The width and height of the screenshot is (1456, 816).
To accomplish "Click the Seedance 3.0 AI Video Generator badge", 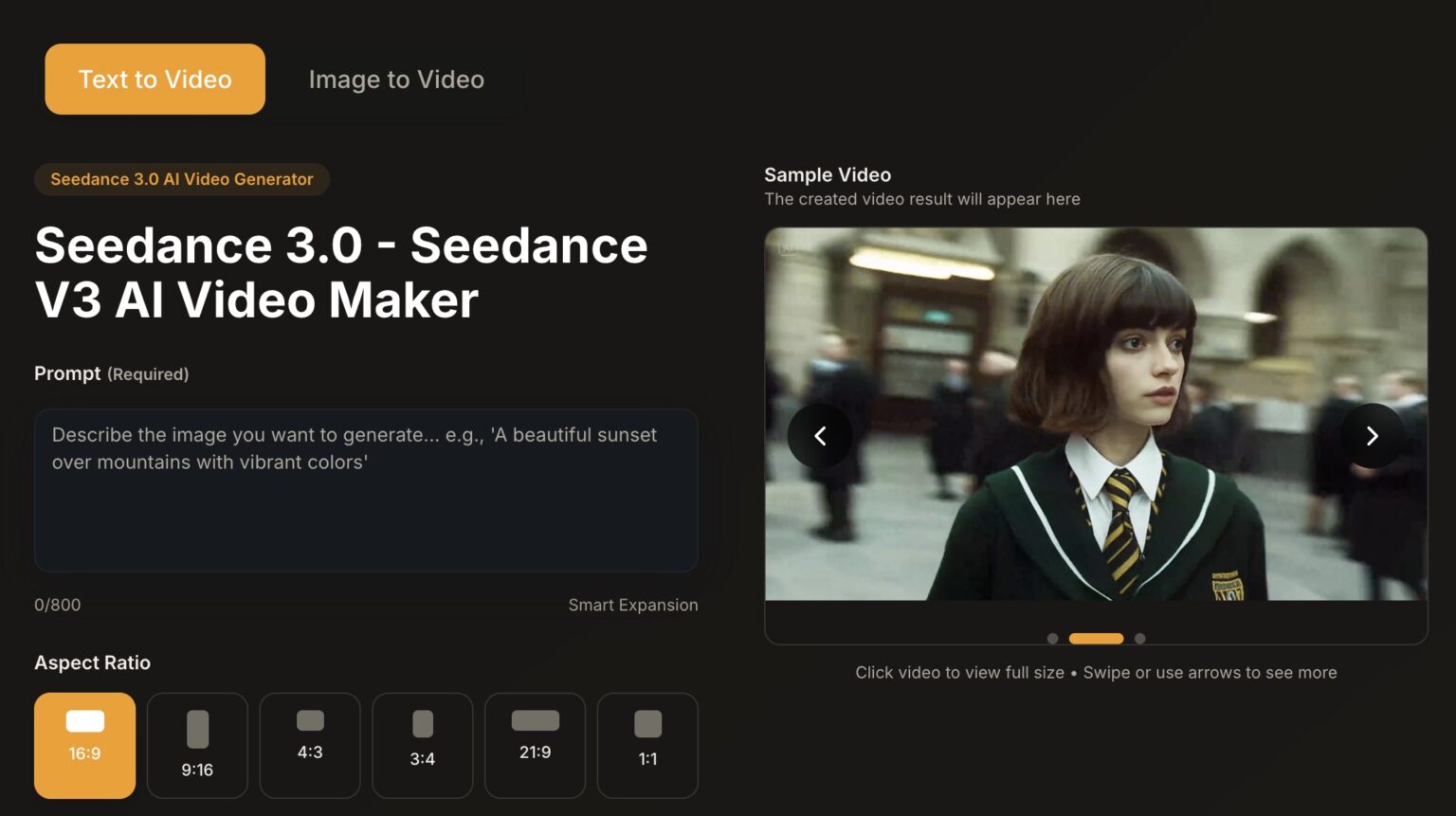I will pos(182,179).
